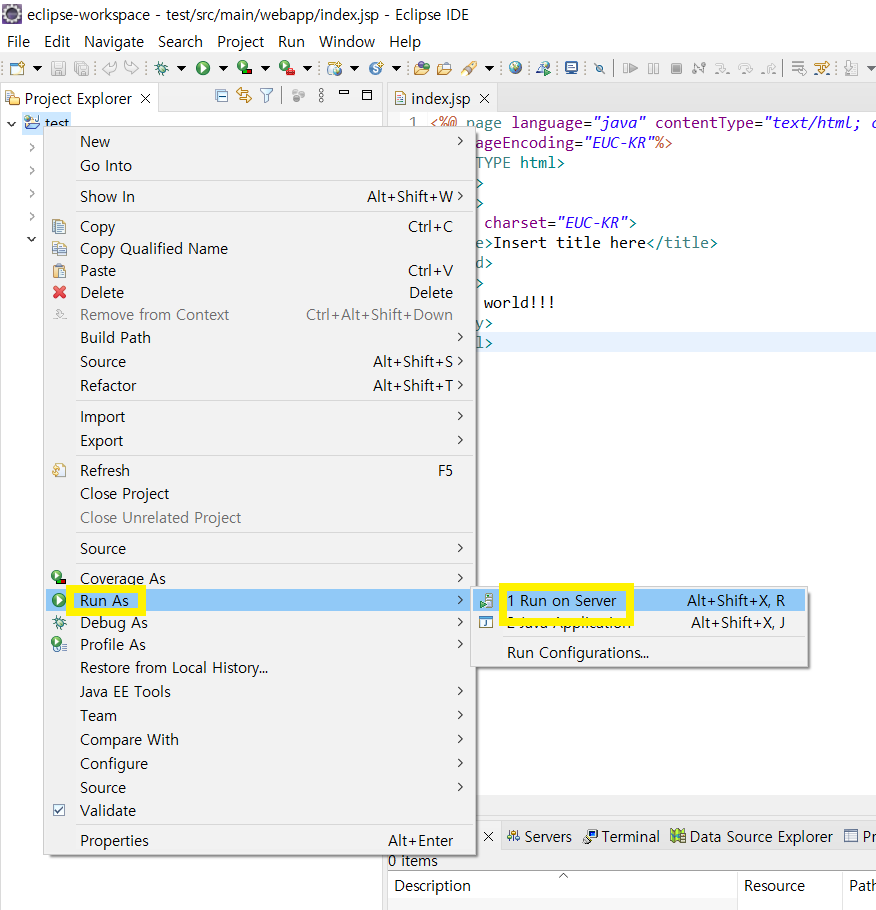Click the Disconnect toolbar icon
Screen dimensions: 876x910
(x=699, y=68)
